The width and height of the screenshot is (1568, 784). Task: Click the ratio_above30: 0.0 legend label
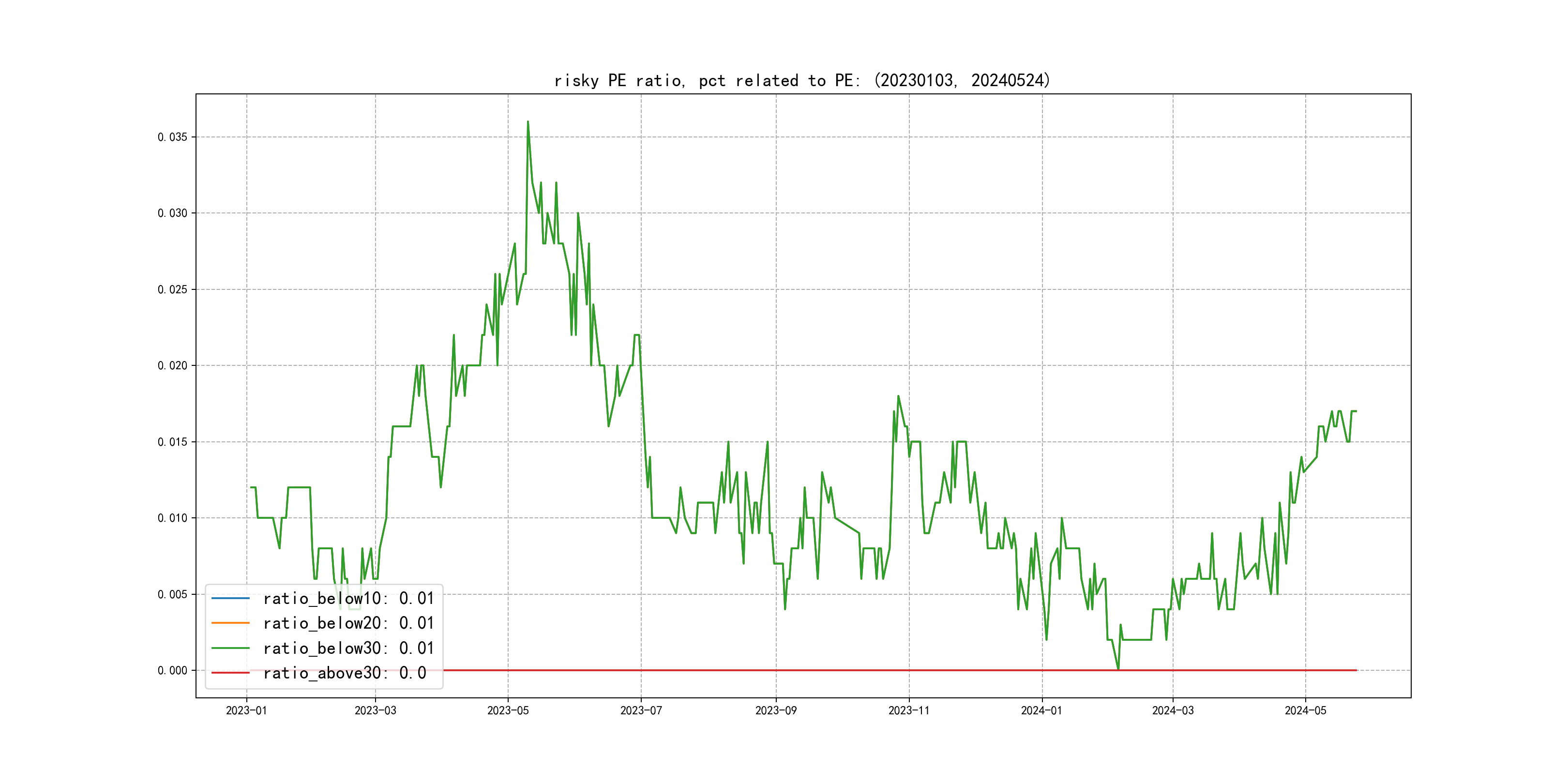[345, 673]
